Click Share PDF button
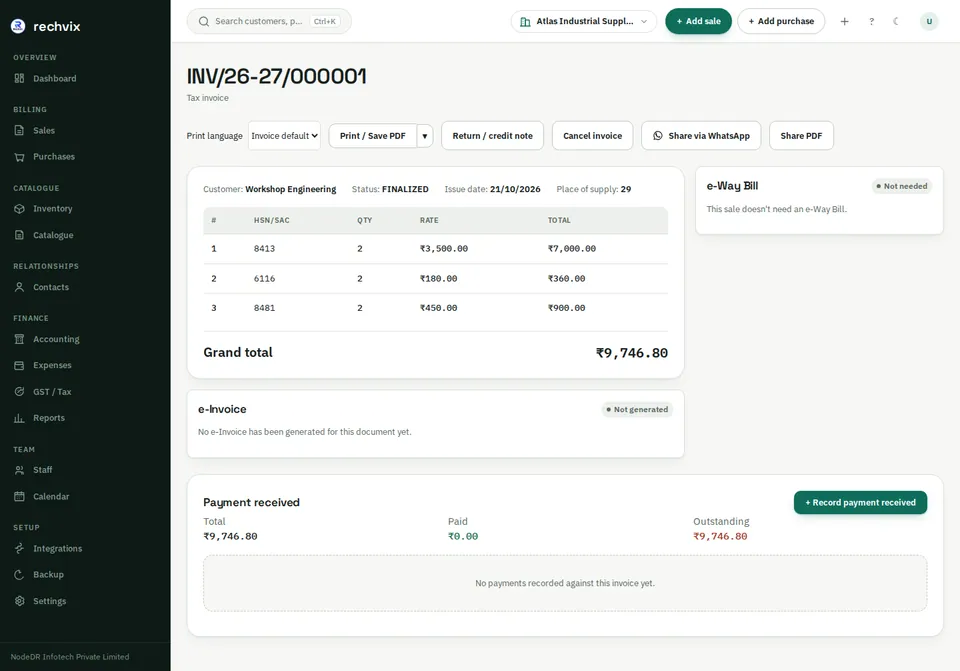The width and height of the screenshot is (960, 671). click(801, 136)
